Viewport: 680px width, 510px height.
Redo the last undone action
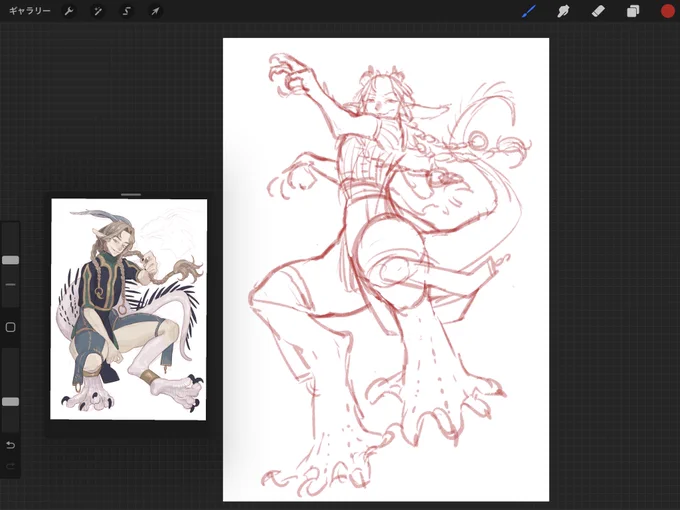point(10,466)
